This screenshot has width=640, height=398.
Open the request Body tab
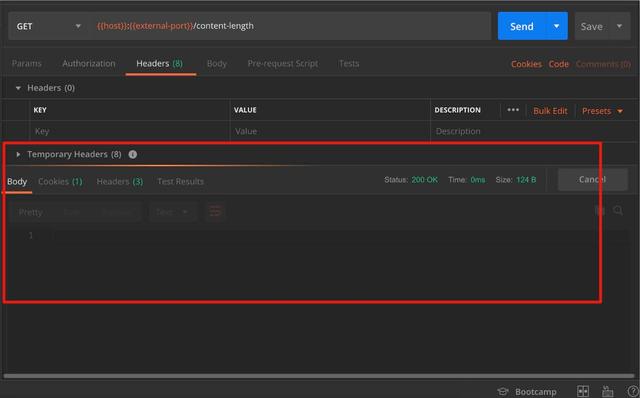pos(216,64)
